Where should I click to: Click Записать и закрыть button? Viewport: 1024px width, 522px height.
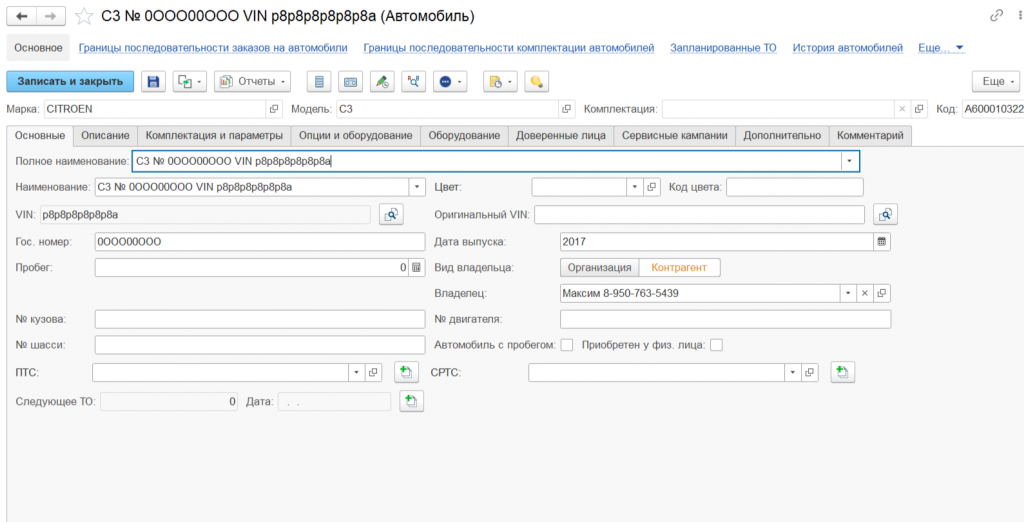70,81
